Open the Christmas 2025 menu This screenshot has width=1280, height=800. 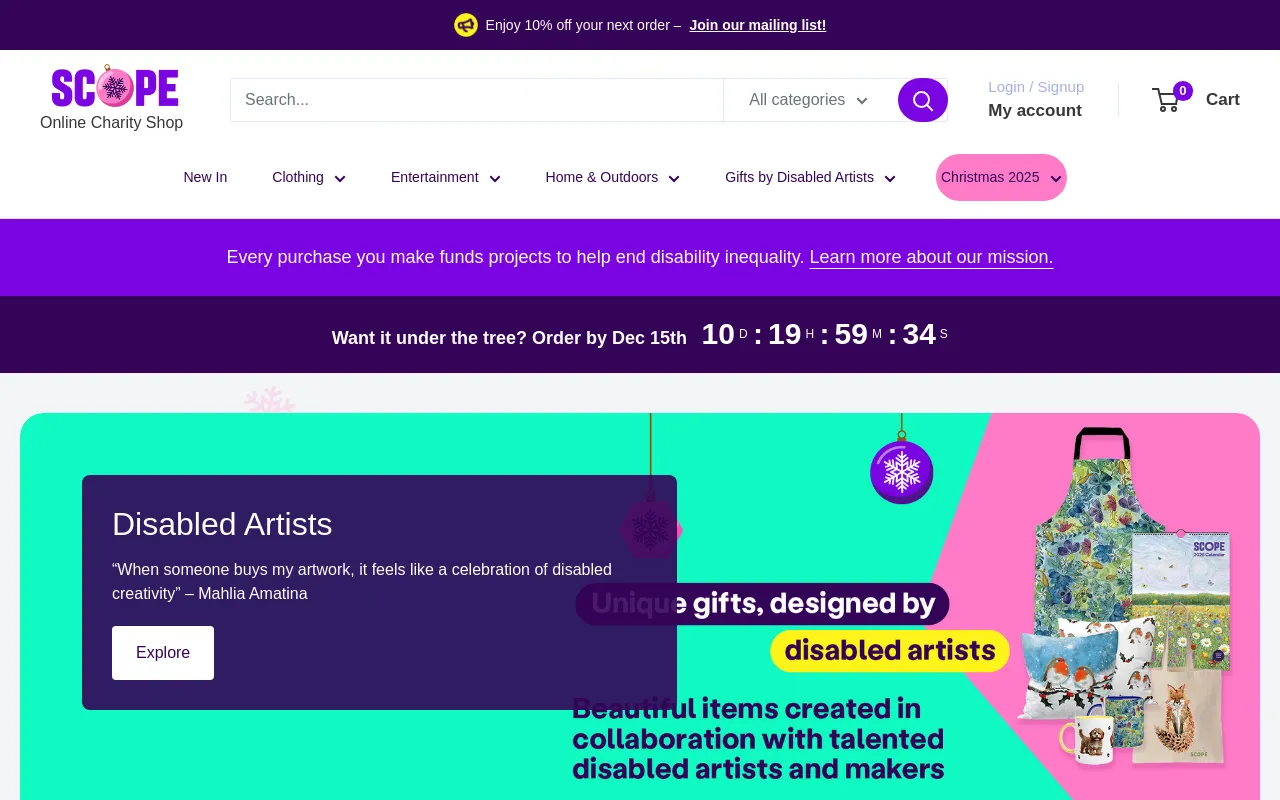(1001, 177)
